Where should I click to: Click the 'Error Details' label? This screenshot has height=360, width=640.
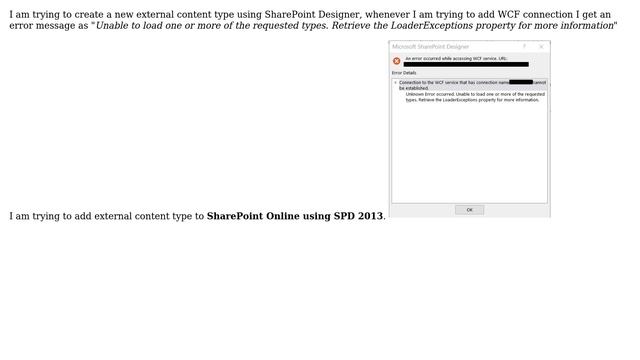(404, 73)
